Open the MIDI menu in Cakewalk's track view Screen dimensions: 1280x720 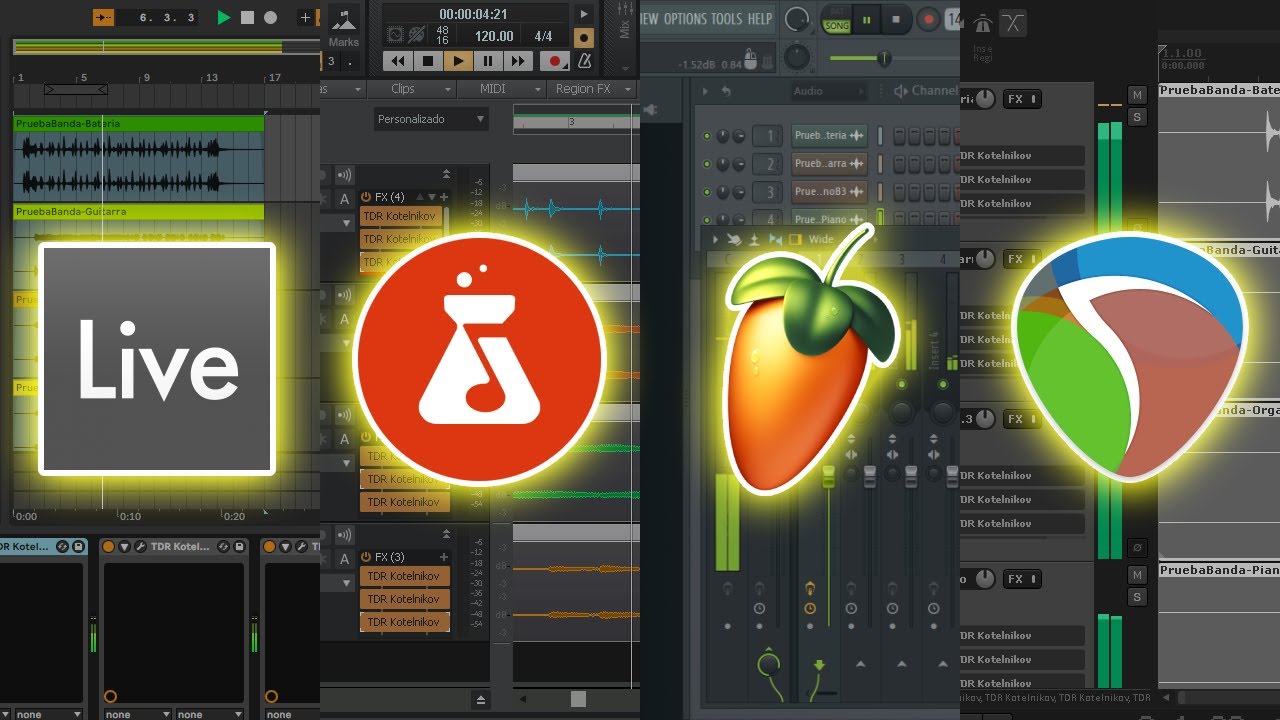500,89
